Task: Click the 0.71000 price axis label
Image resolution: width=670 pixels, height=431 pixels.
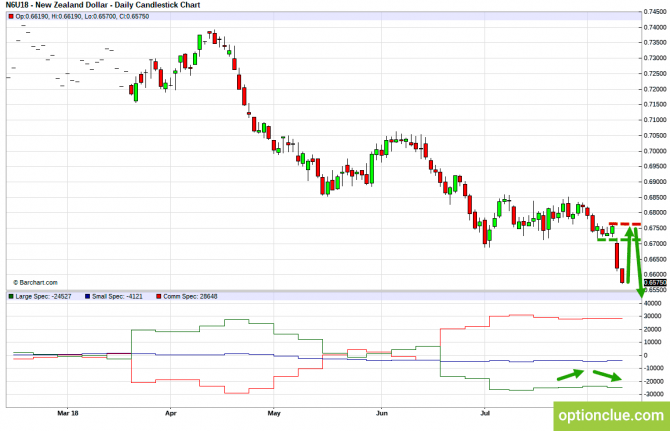Action: click(655, 120)
